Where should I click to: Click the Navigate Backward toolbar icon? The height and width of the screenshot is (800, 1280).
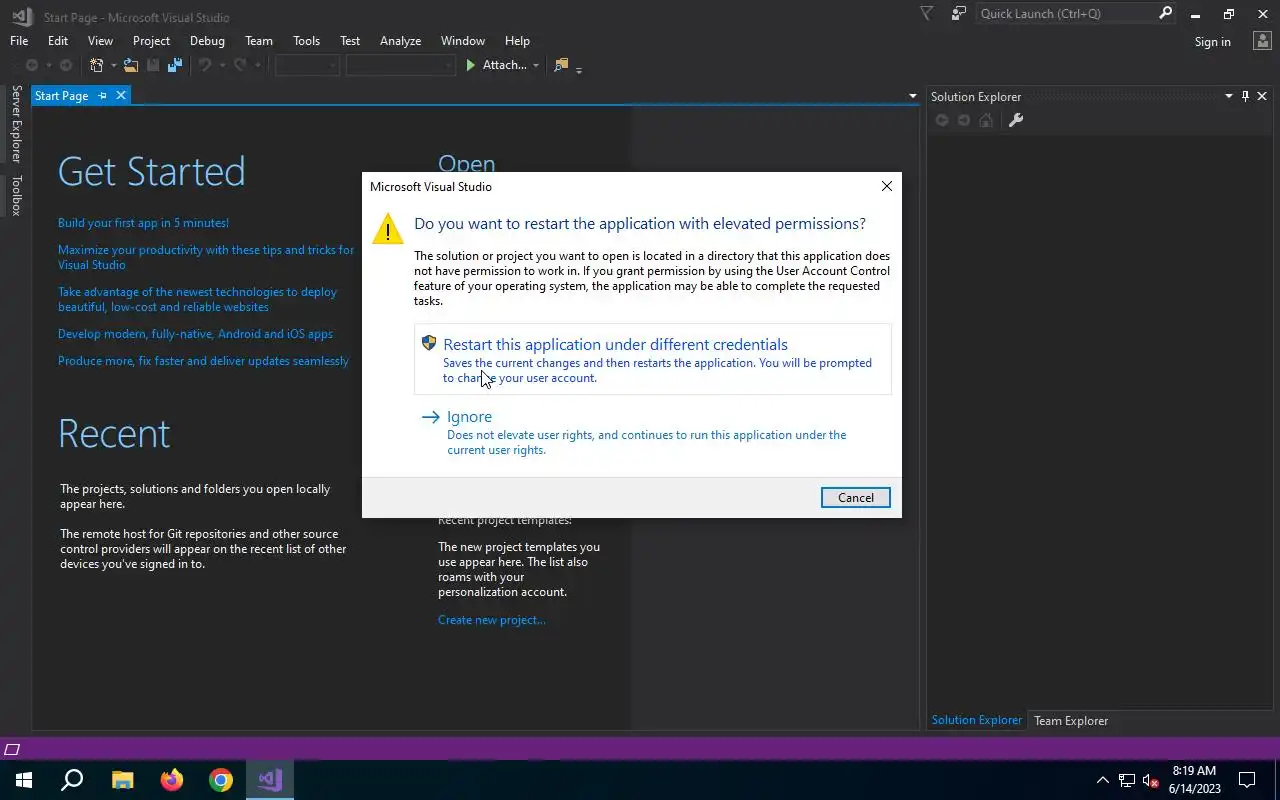coord(32,65)
